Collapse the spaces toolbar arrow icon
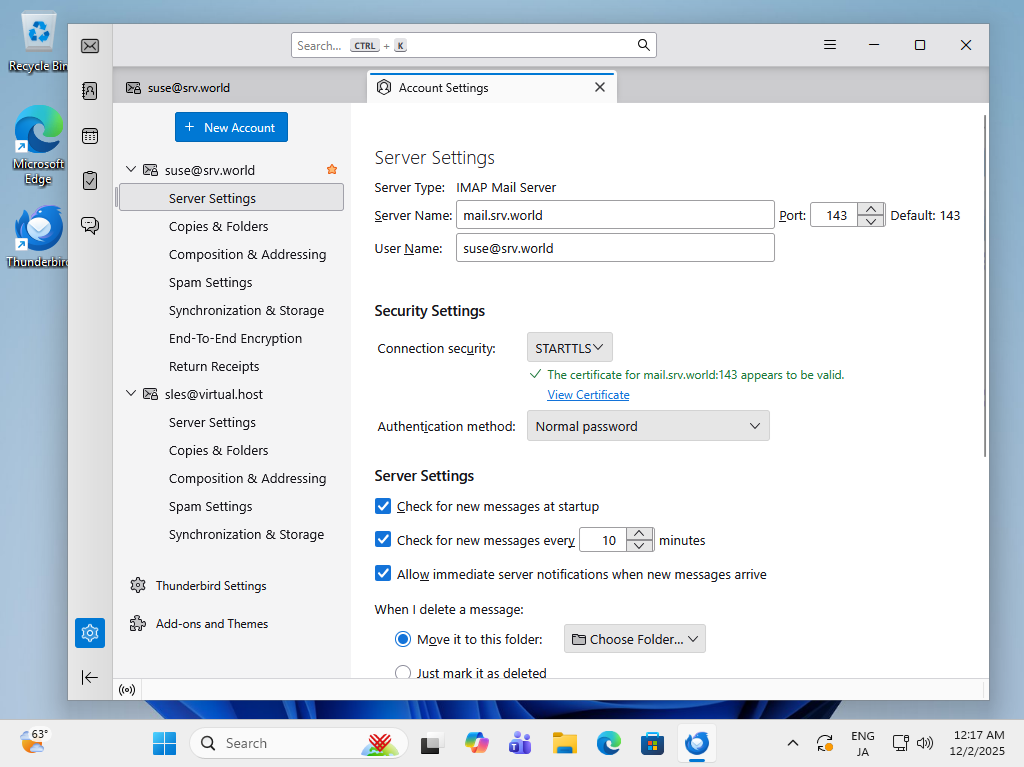 coord(90,677)
